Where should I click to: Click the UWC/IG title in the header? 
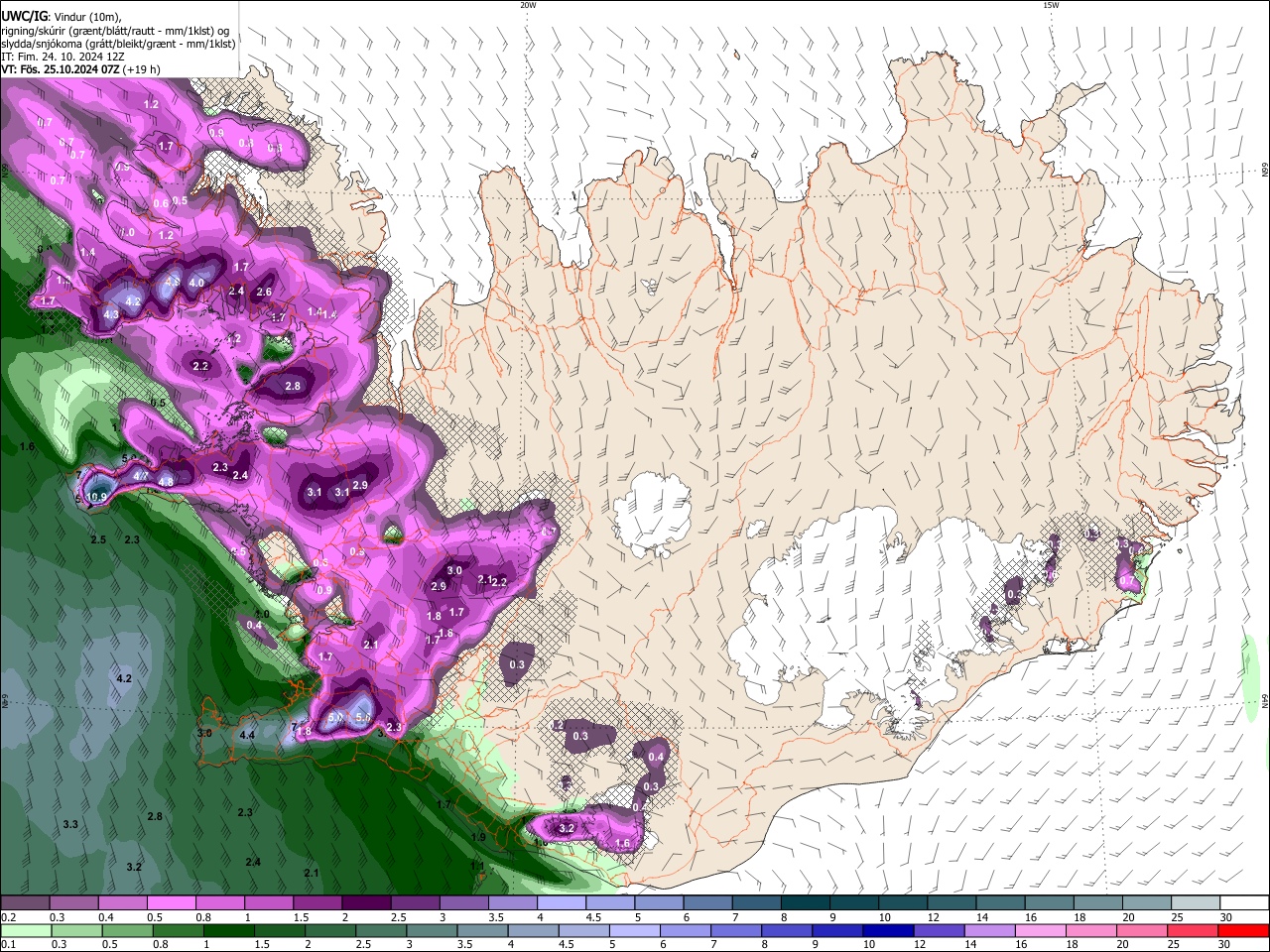click(x=24, y=17)
